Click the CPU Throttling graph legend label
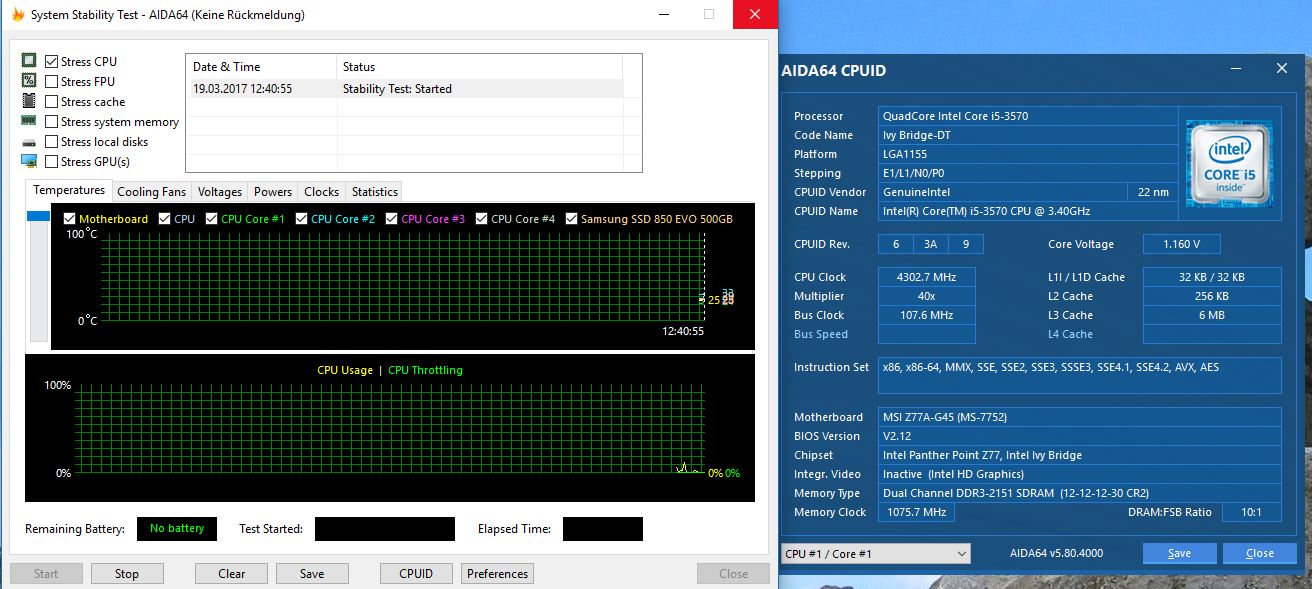This screenshot has height=589, width=1312. (x=425, y=370)
